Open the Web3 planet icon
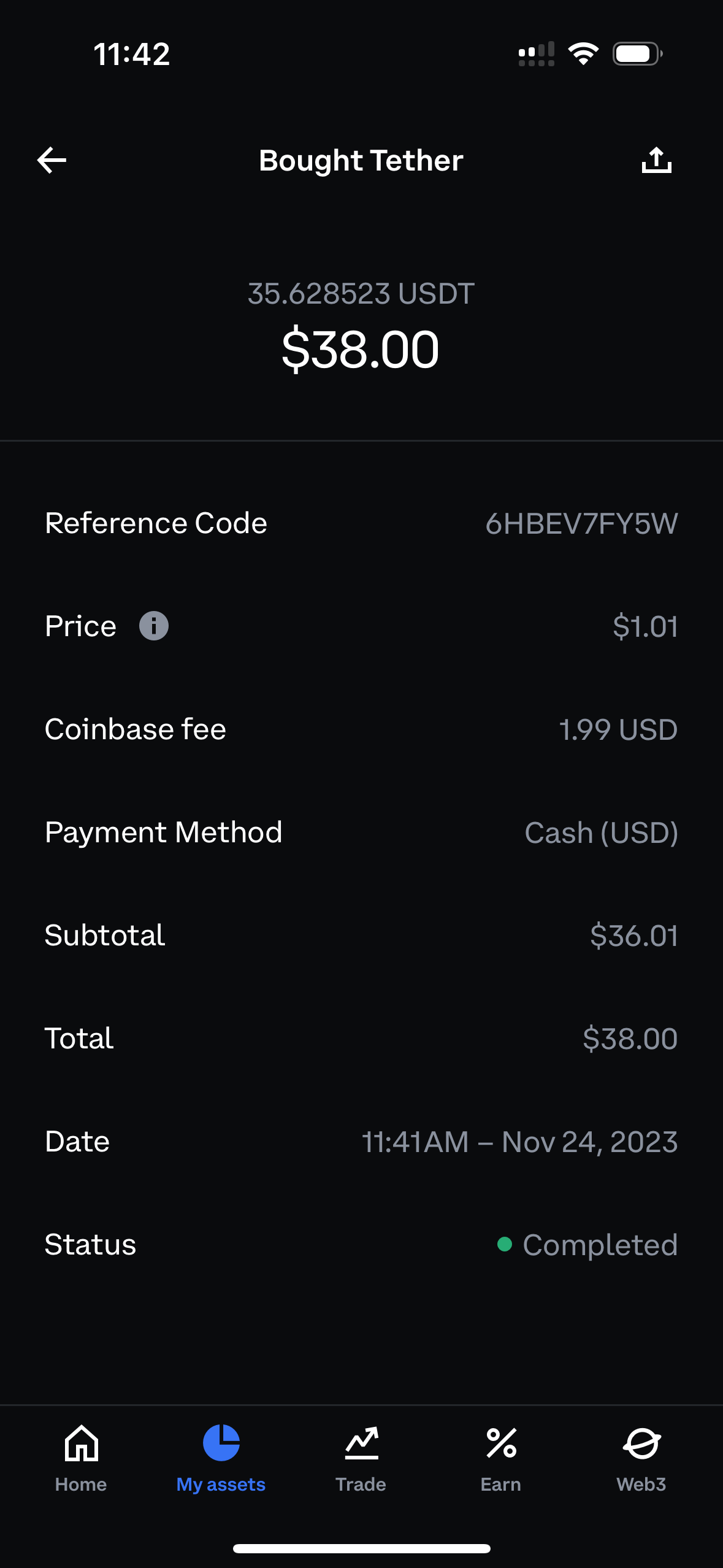 click(641, 1443)
